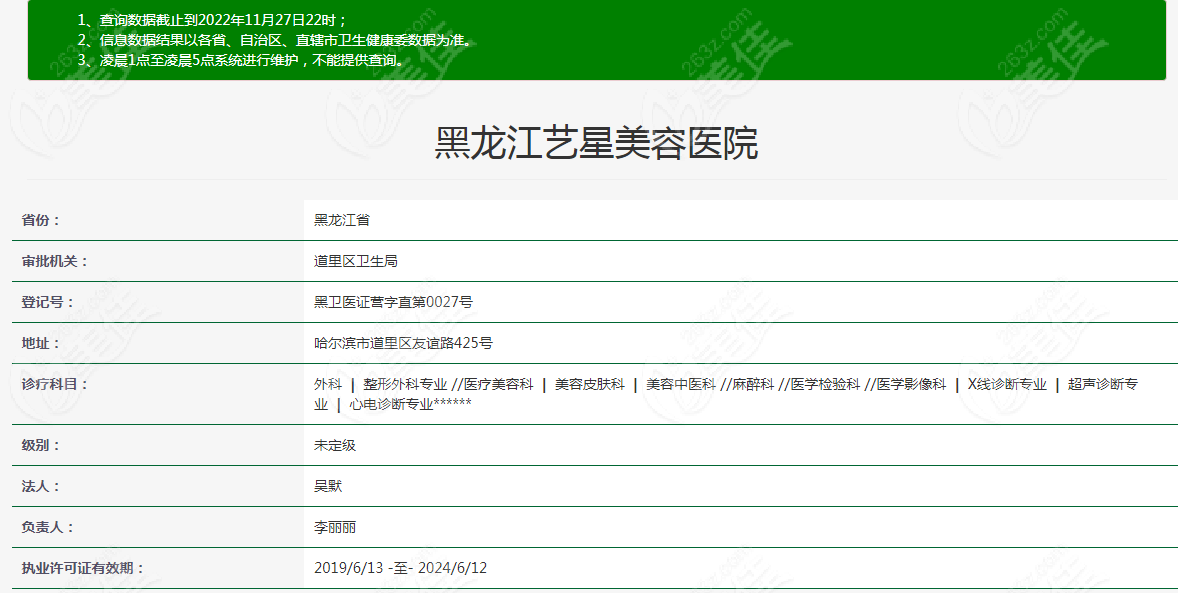Select the X线诊断专业 entry
The width and height of the screenshot is (1178, 593).
[1007, 384]
